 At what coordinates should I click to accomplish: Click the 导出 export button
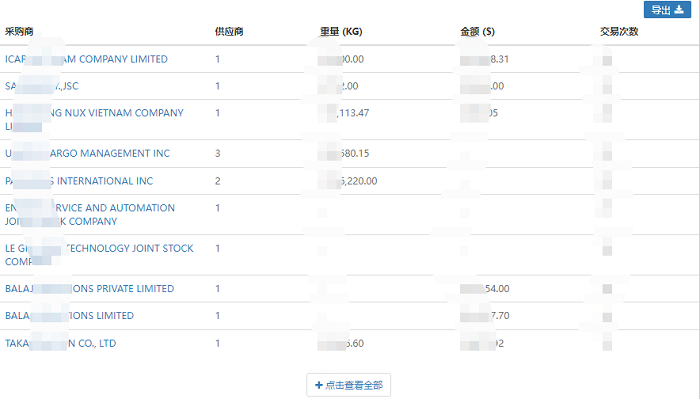667,9
